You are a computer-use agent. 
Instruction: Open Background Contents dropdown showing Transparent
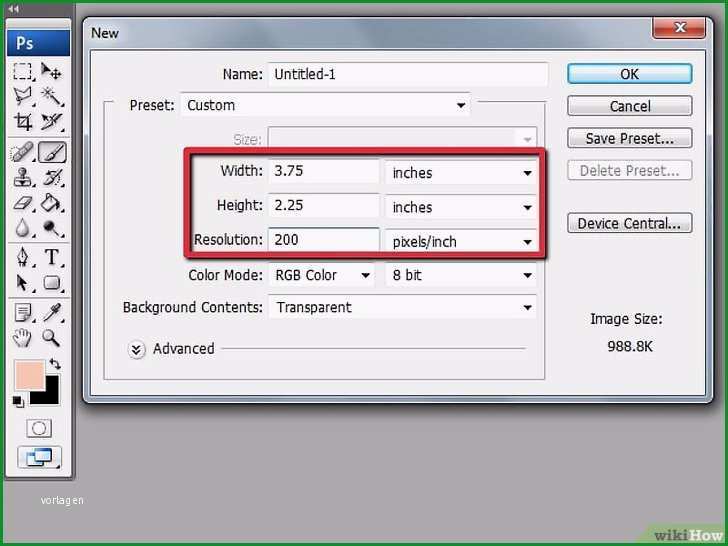tap(402, 307)
